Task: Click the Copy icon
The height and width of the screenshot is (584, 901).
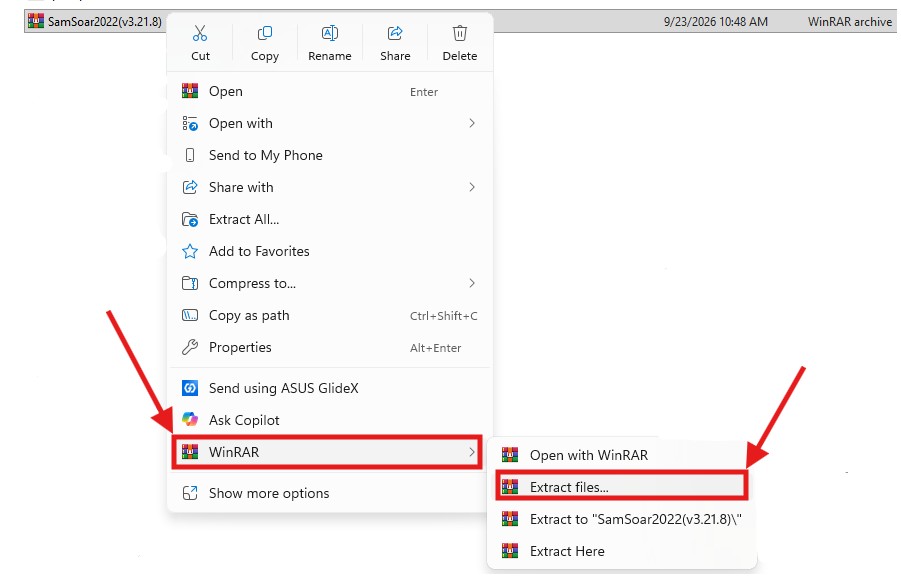Action: (264, 33)
